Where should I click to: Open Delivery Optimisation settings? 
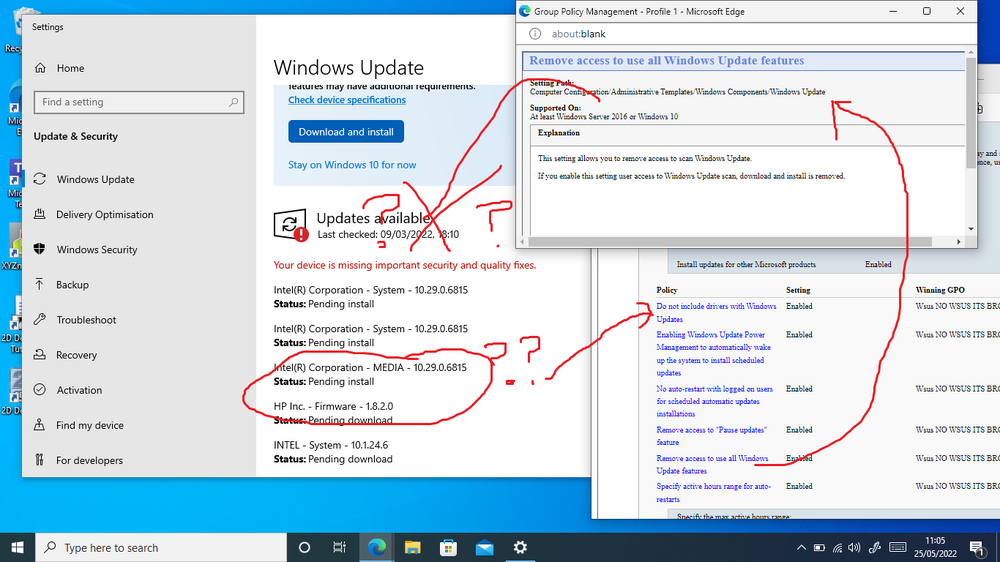tap(105, 214)
